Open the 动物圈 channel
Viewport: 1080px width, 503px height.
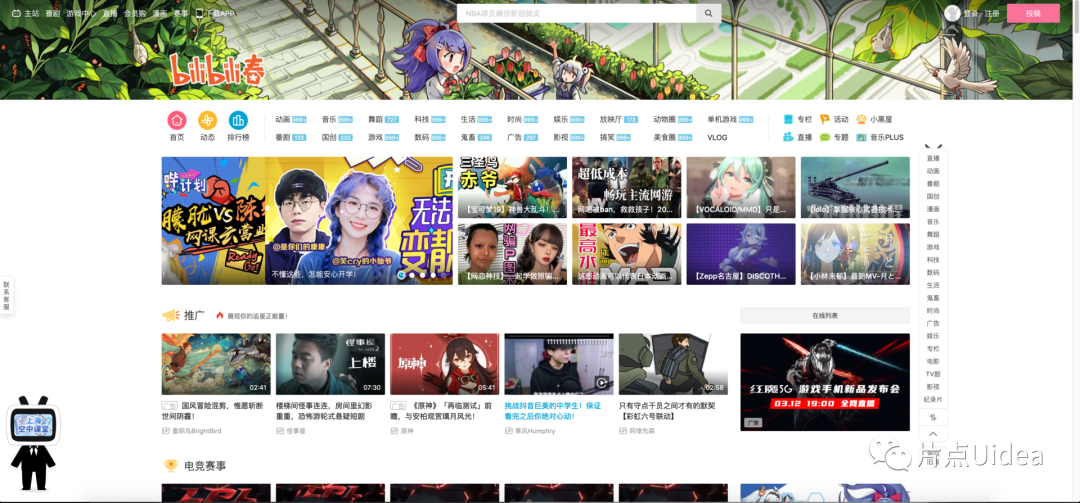pyautogui.click(x=672, y=119)
